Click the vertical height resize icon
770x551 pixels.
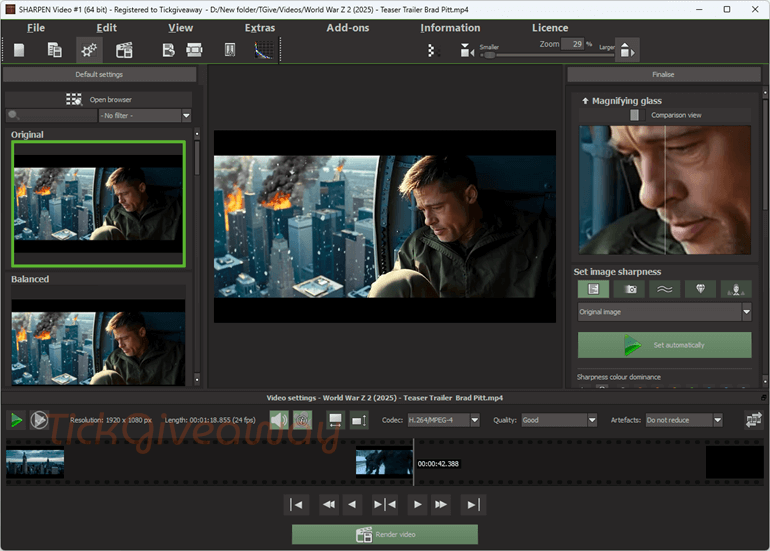point(359,420)
